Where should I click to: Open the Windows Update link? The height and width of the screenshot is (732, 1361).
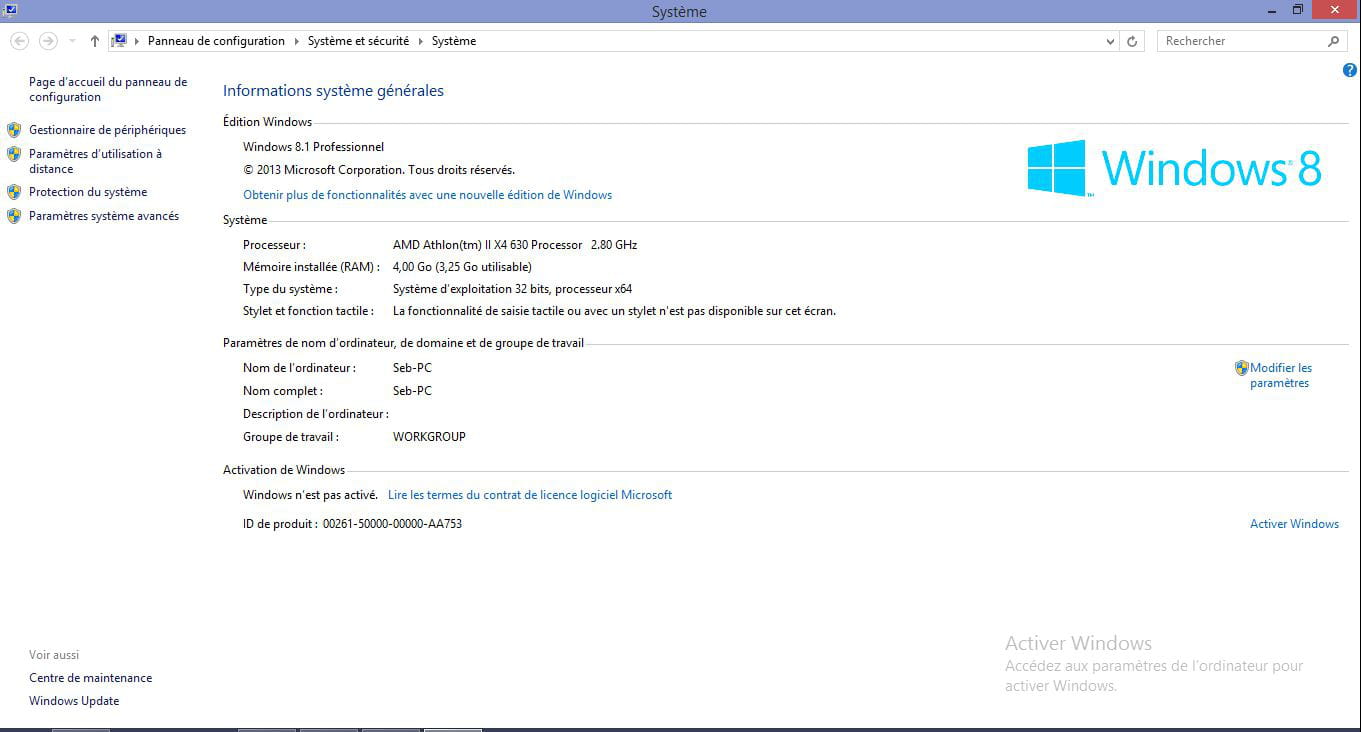[x=74, y=701]
